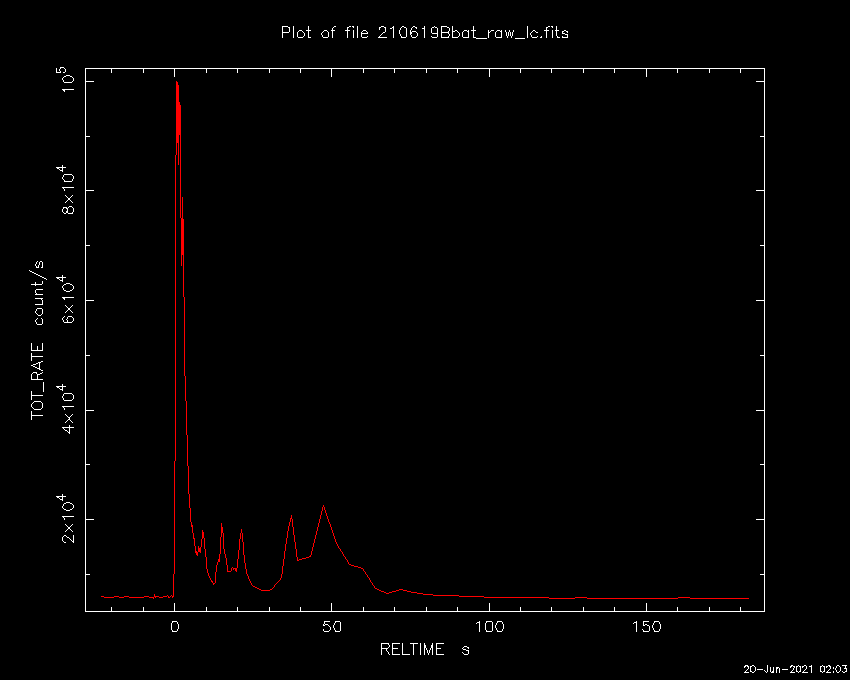
Task: Click the 'RELTIME s' x-axis label
Action: (x=424, y=650)
